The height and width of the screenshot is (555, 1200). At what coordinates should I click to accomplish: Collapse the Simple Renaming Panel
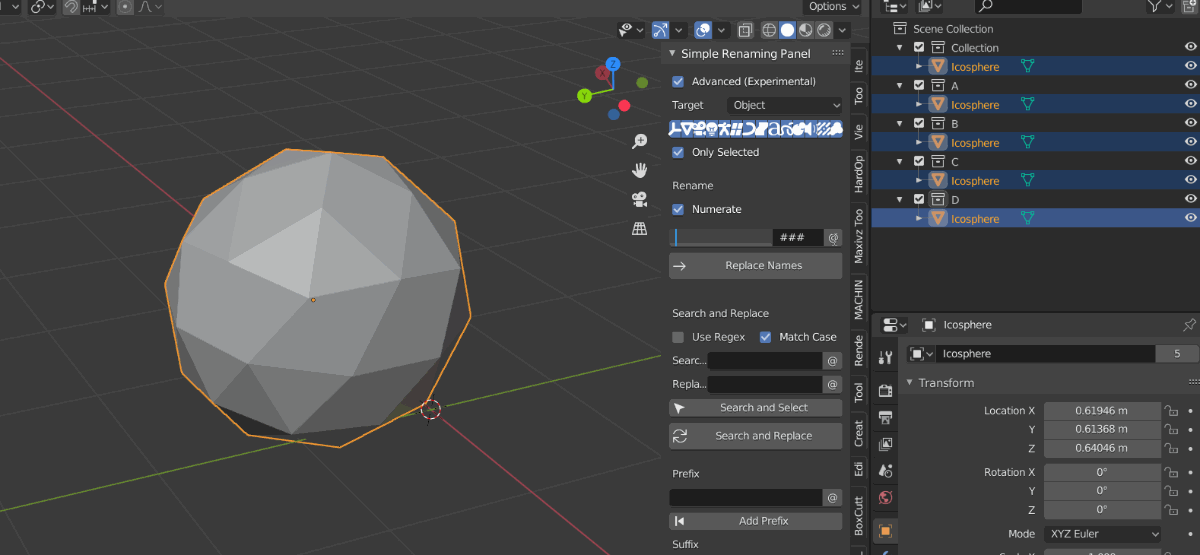coord(672,54)
